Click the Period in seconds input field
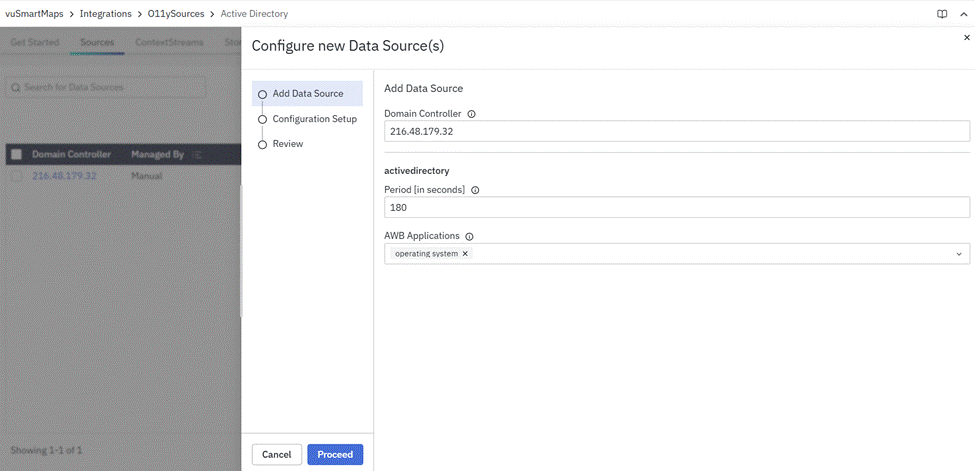 coord(676,207)
